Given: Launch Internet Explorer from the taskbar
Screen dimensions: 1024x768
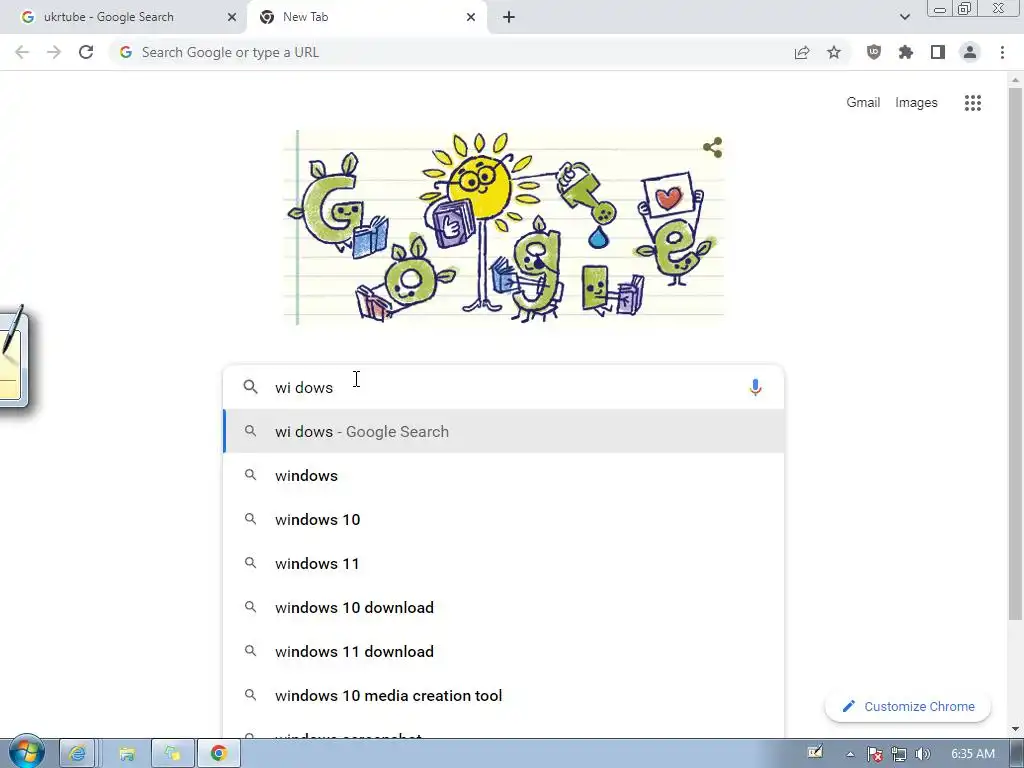Looking at the screenshot, I should click(x=77, y=754).
